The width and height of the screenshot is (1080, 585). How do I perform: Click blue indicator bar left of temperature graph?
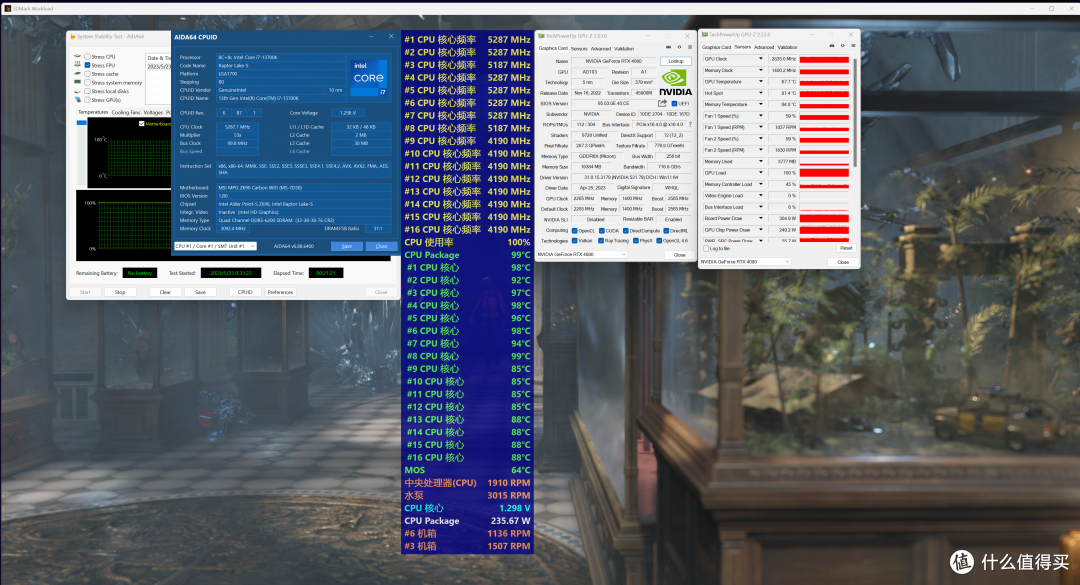[x=81, y=123]
